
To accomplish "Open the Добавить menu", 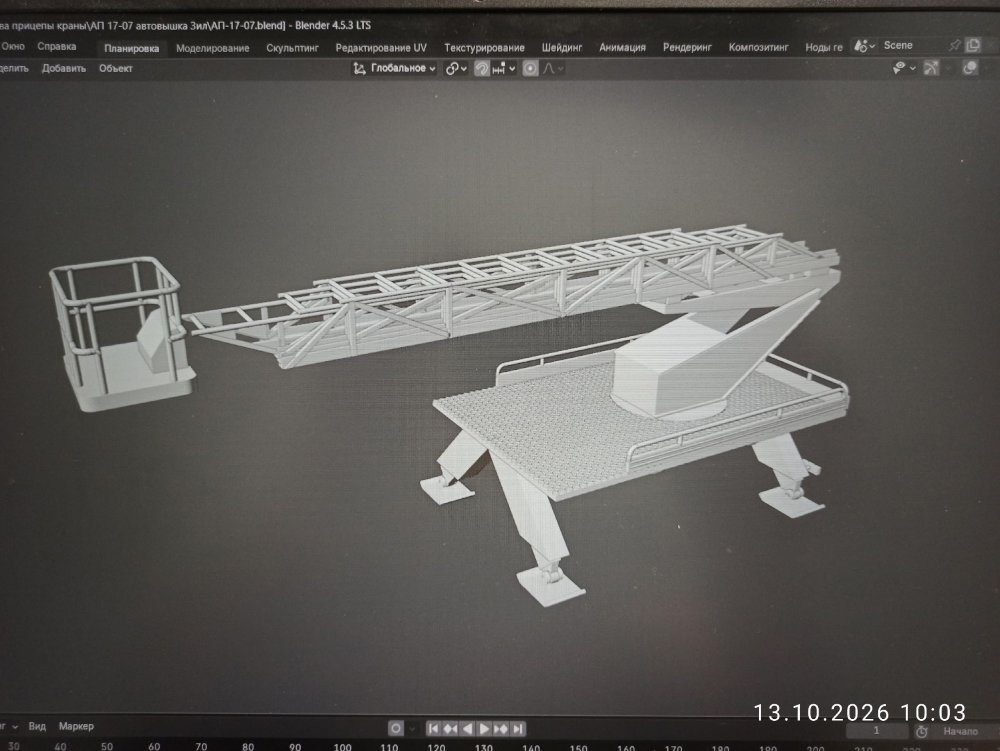I will (64, 68).
